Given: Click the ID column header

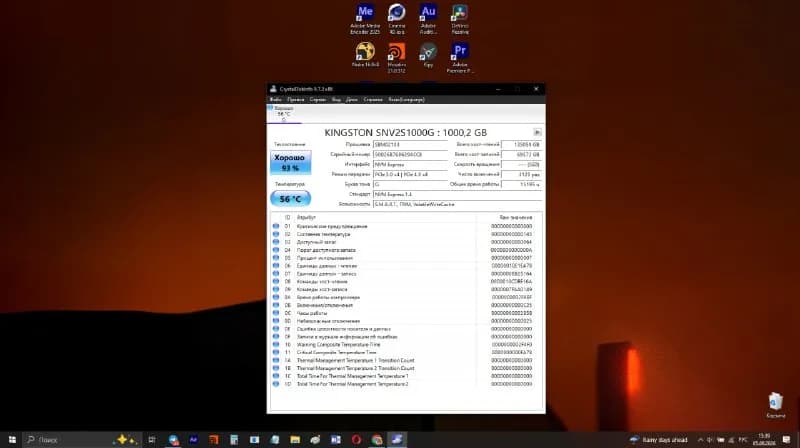Looking at the screenshot, I should tap(287, 217).
